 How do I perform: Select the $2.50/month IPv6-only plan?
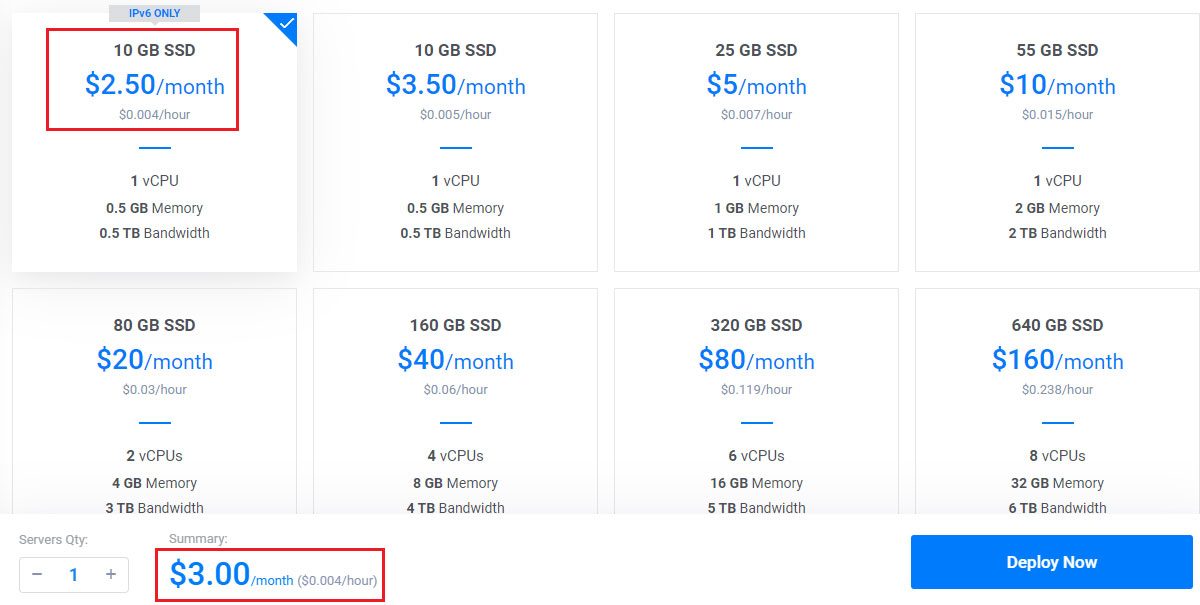154,142
